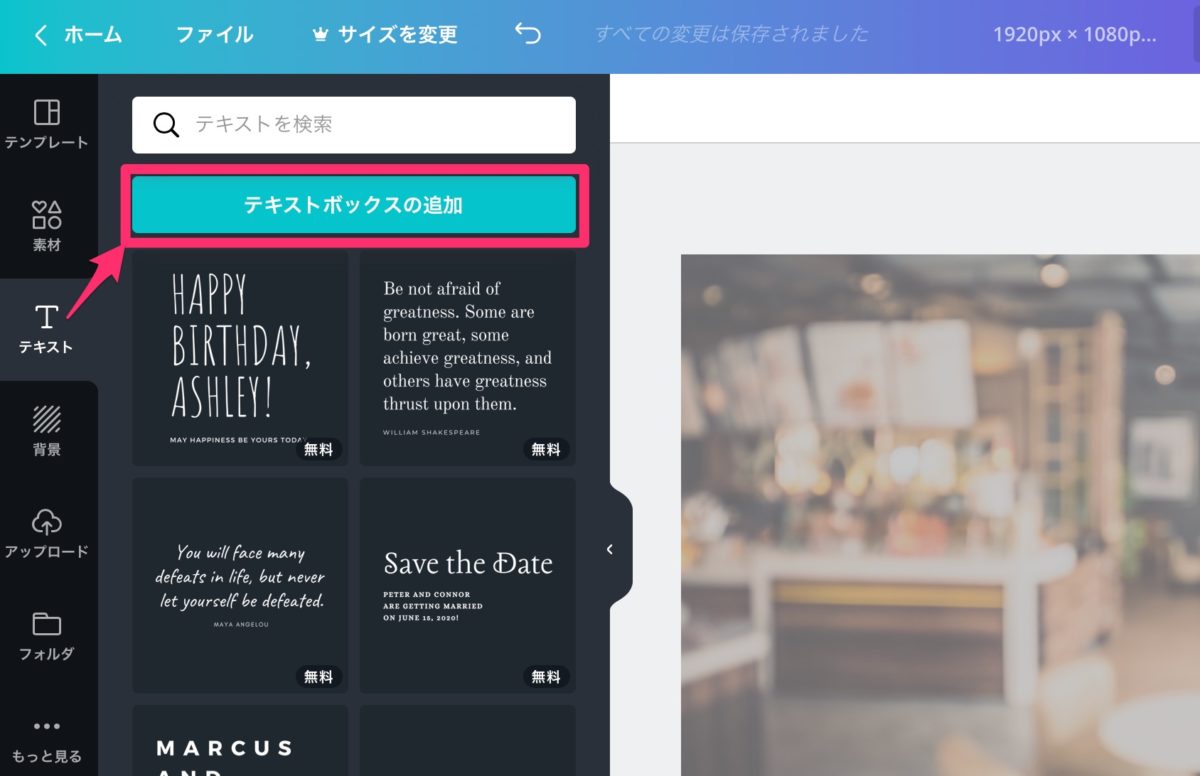Click the undo arrow icon
Screen dimensions: 1200x776
[527, 35]
